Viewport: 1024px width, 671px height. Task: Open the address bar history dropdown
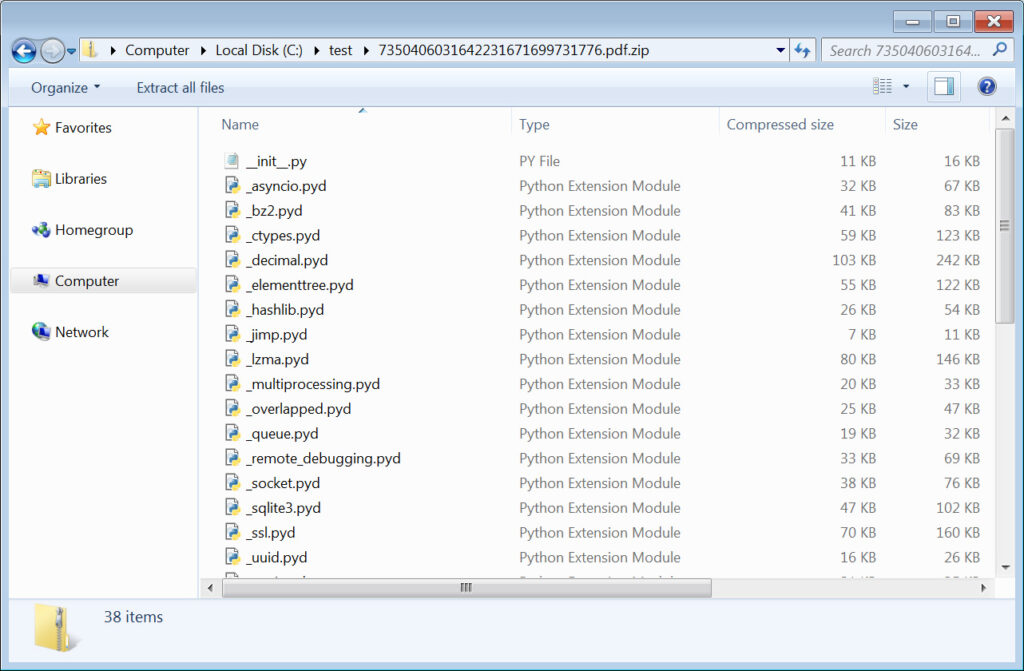778,49
